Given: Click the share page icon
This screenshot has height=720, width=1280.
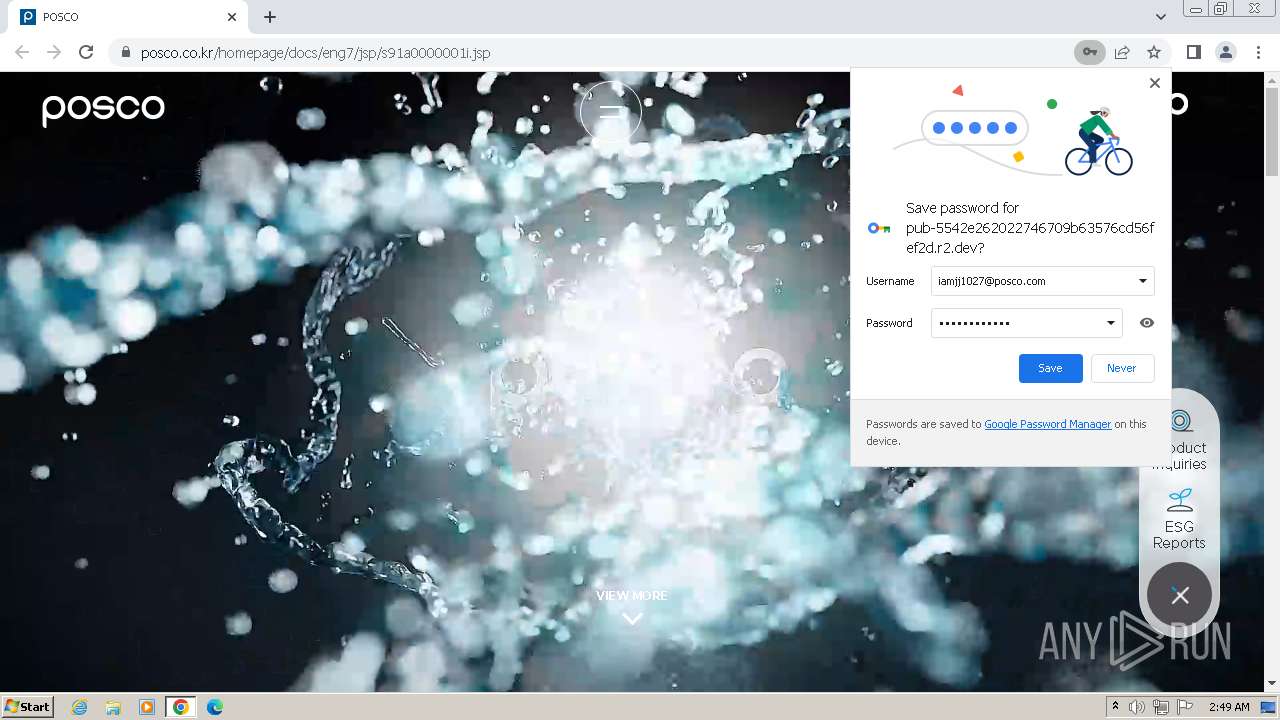Looking at the screenshot, I should [x=1122, y=52].
